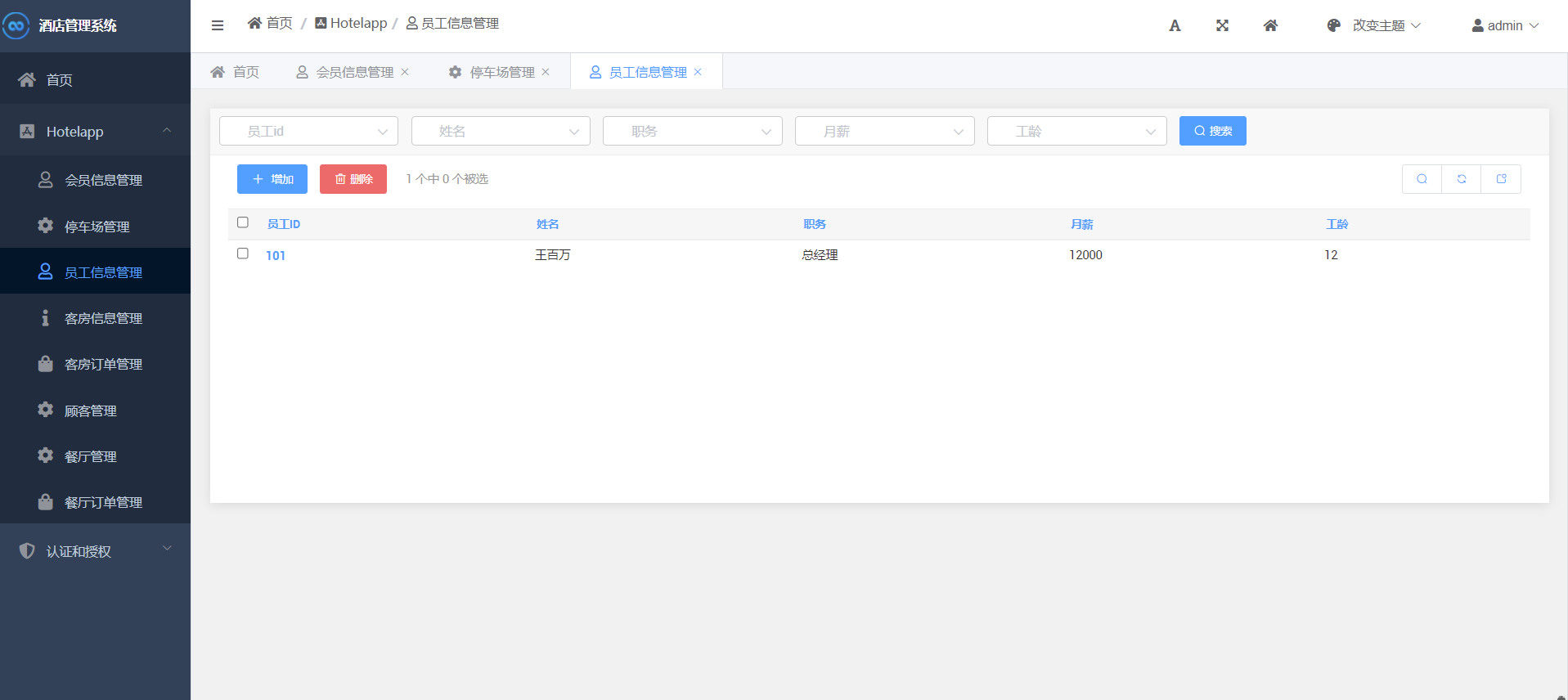Open the 姓名 filter dropdown
The width and height of the screenshot is (1568, 700).
click(x=501, y=131)
